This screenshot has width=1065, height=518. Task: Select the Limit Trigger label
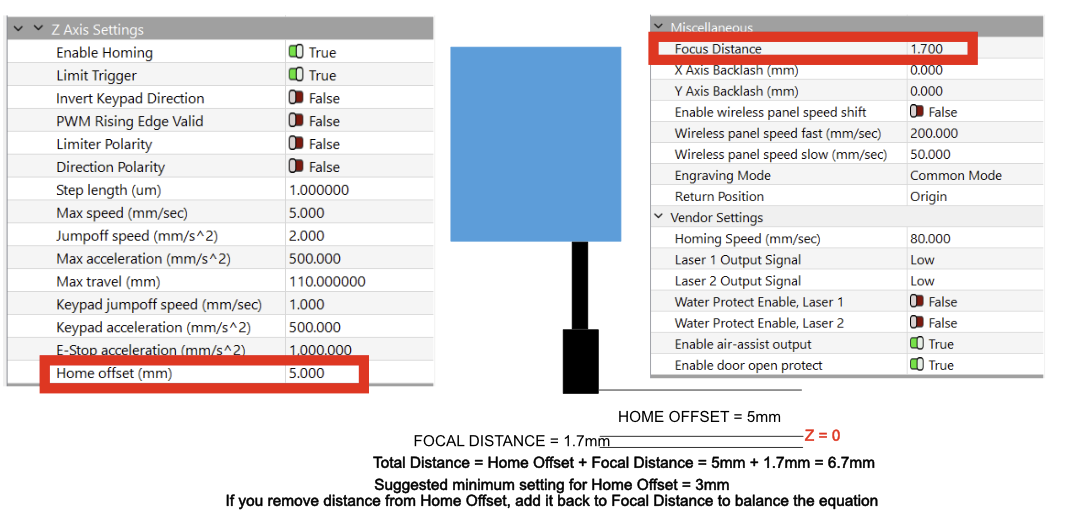(x=96, y=75)
